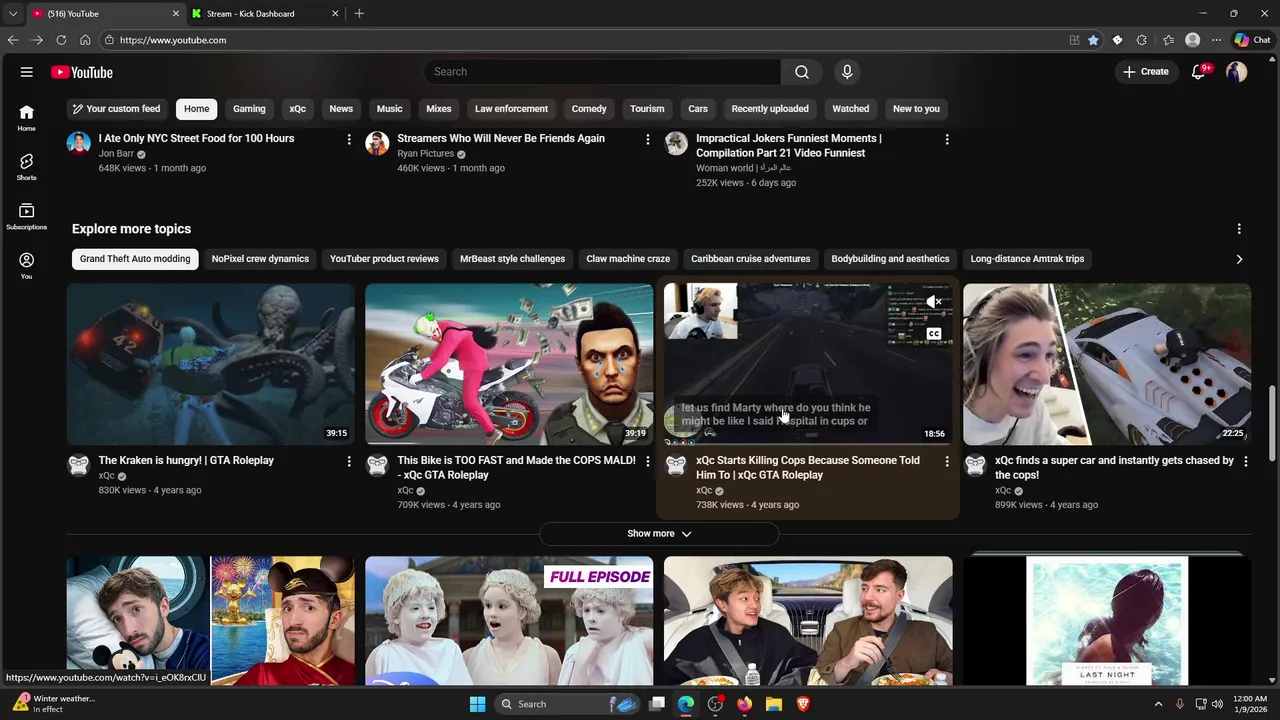Viewport: 1280px width, 720px height.
Task: Open Ryan Pictures channel avatar
Action: 377,143
